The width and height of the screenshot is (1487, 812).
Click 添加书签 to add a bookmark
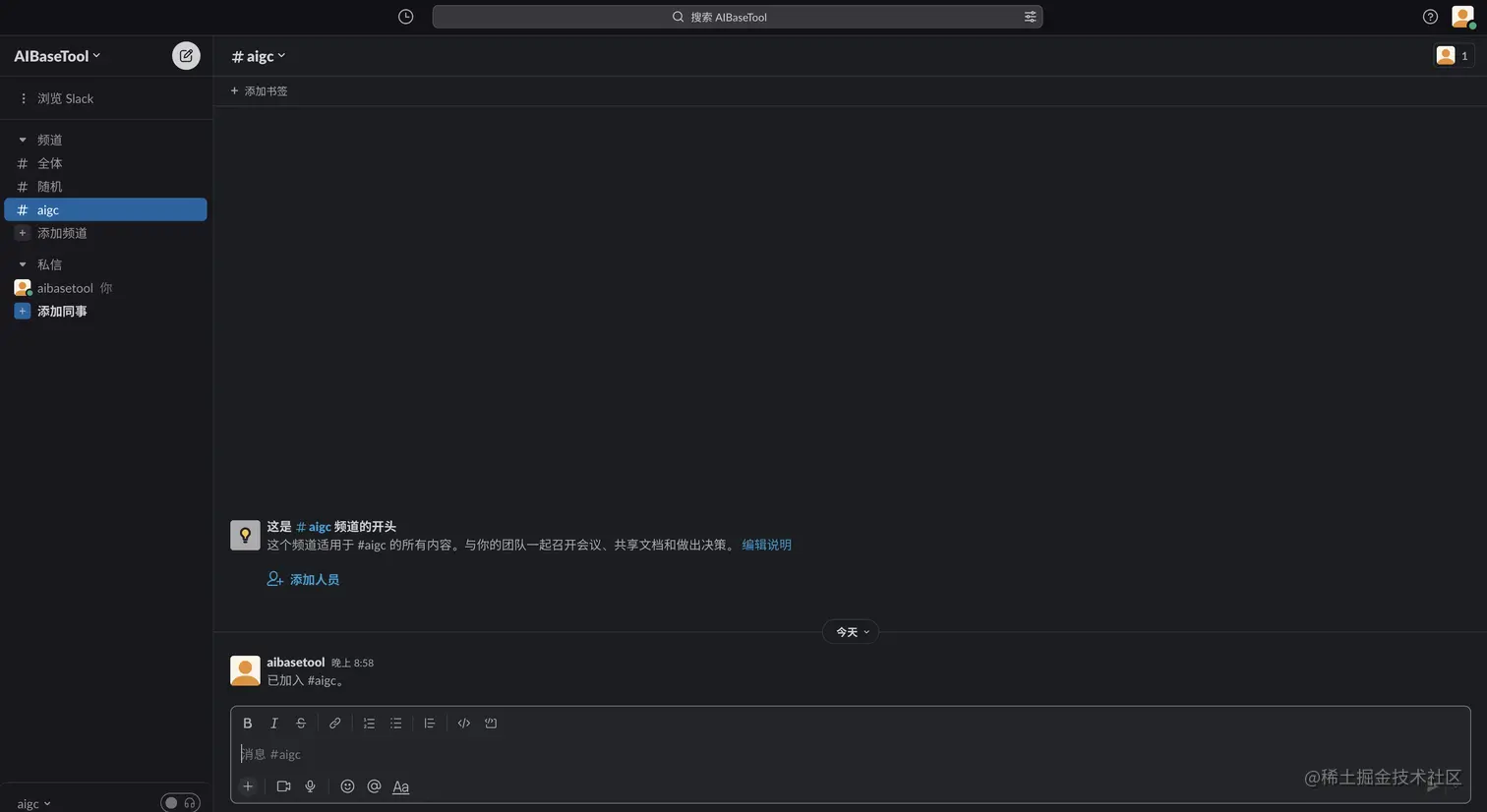tap(259, 91)
